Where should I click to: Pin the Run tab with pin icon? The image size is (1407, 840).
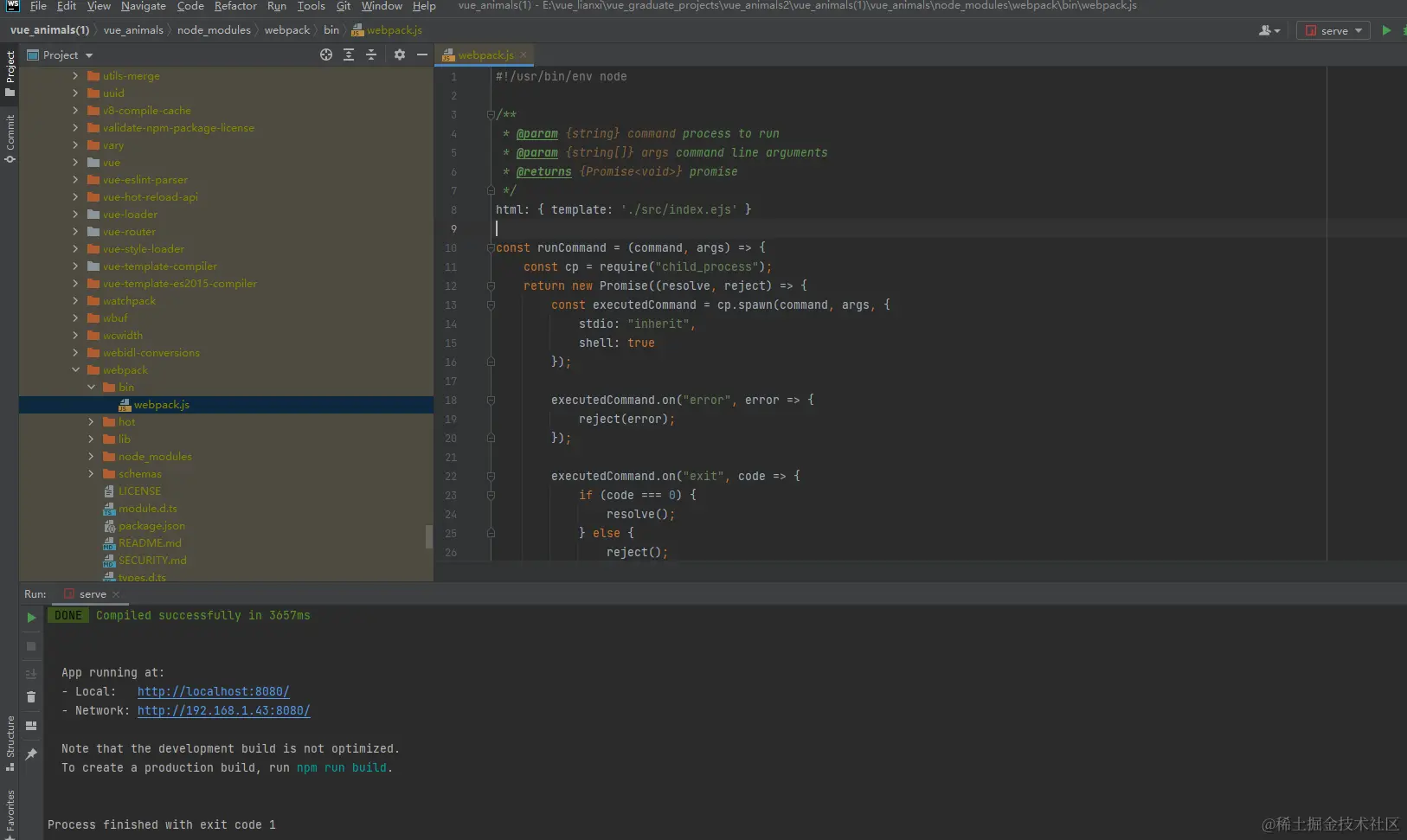click(31, 754)
